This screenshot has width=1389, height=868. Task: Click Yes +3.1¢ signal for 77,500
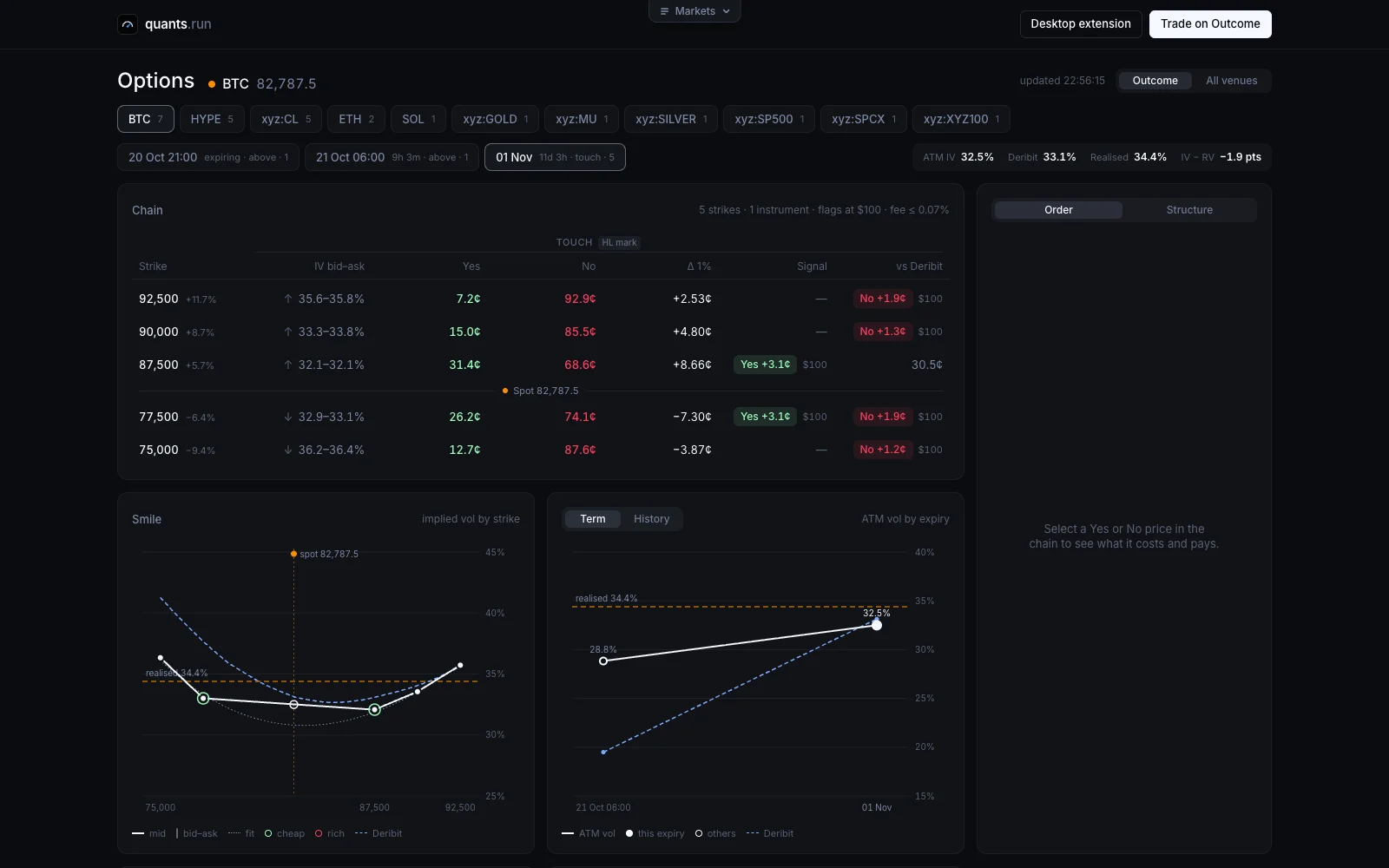765,417
